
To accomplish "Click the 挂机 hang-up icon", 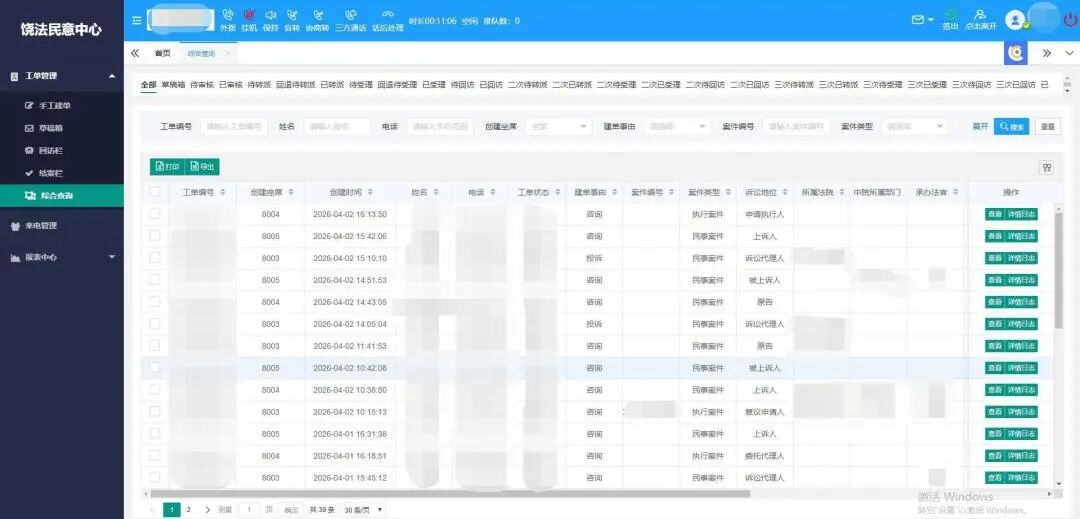I will coord(249,15).
